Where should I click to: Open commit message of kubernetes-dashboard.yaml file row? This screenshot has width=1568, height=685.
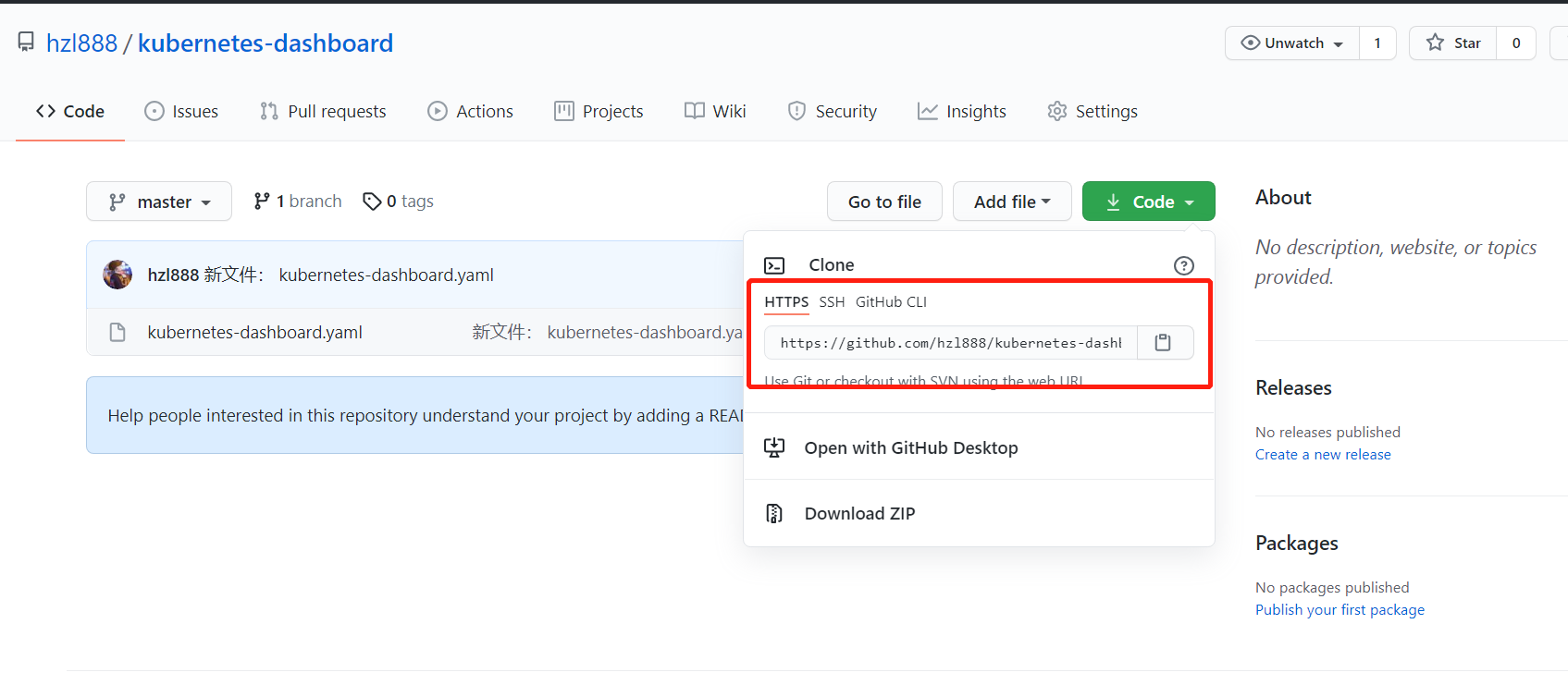[x=608, y=332]
